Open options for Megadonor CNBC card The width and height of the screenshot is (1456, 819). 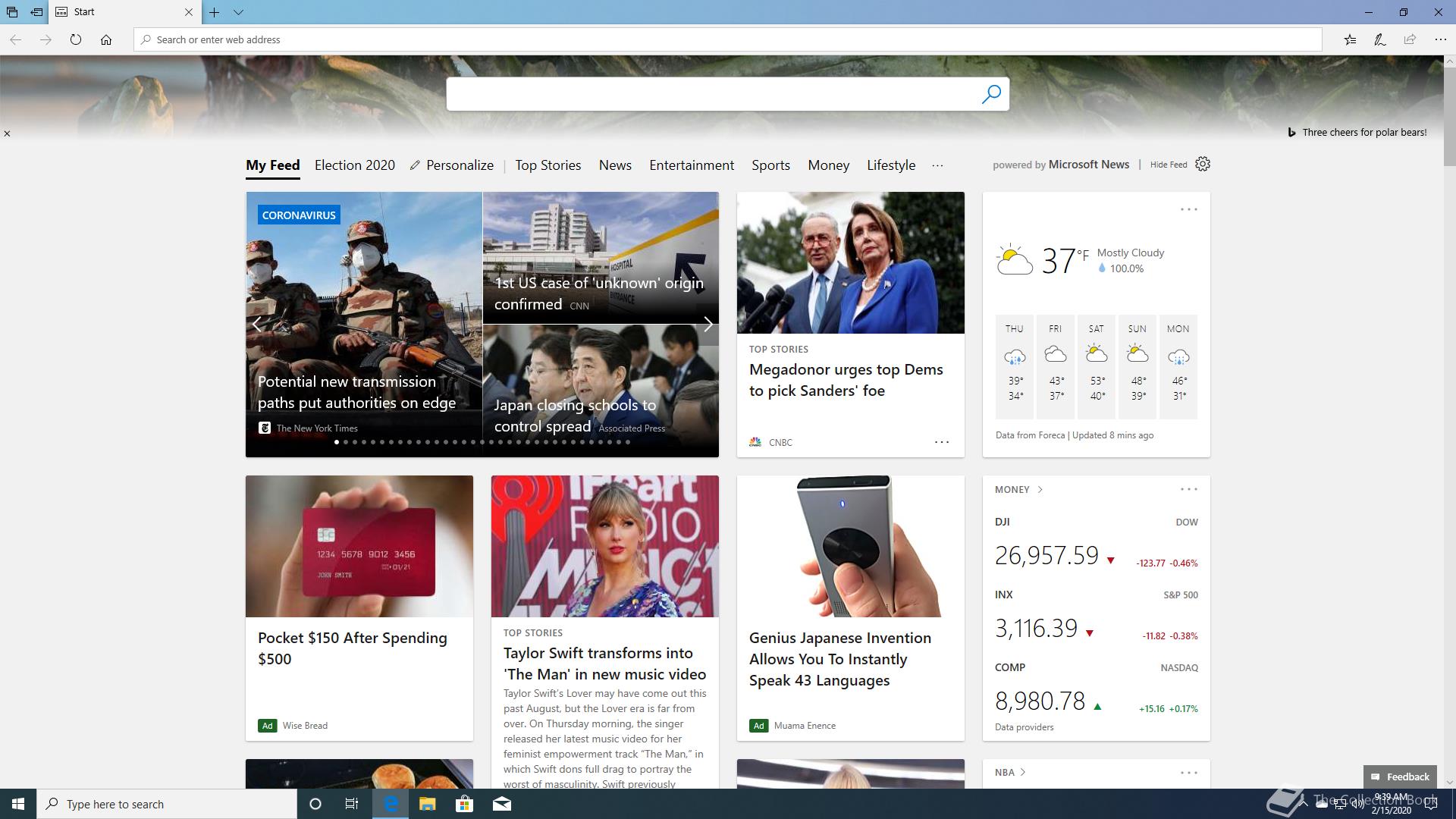click(942, 442)
